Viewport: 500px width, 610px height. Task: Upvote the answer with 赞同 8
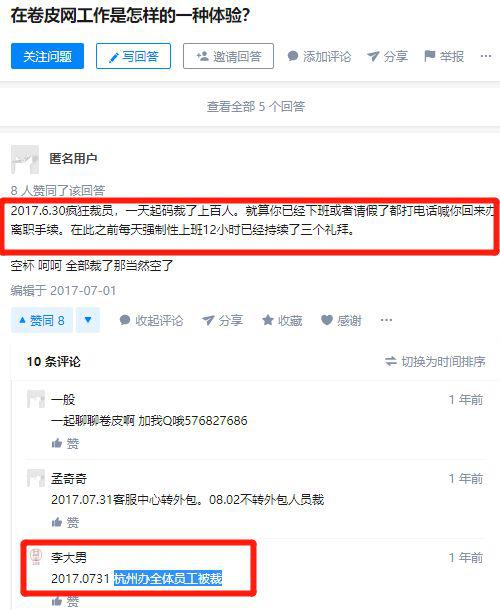[42, 320]
